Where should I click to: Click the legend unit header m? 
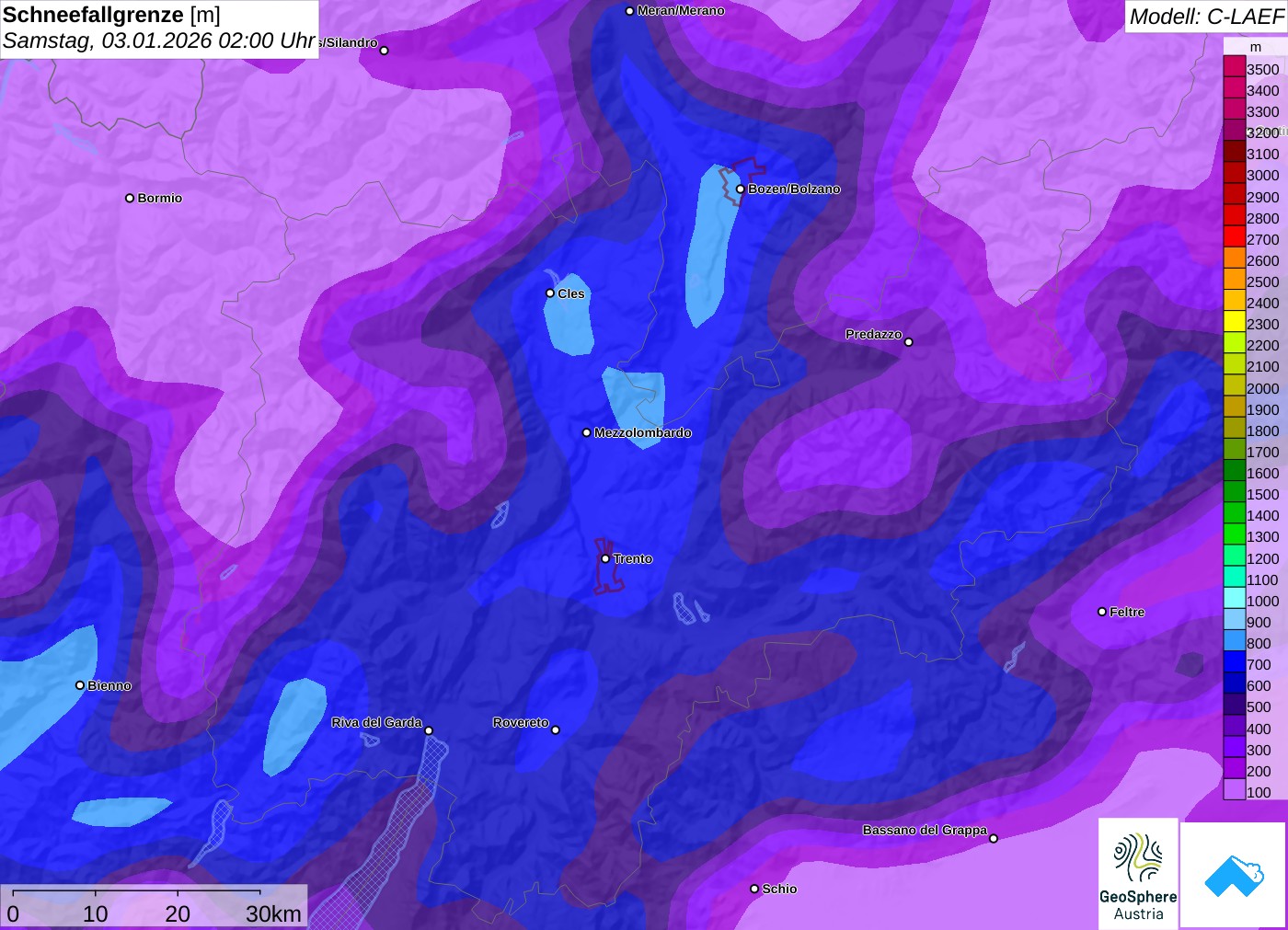pos(1256,47)
